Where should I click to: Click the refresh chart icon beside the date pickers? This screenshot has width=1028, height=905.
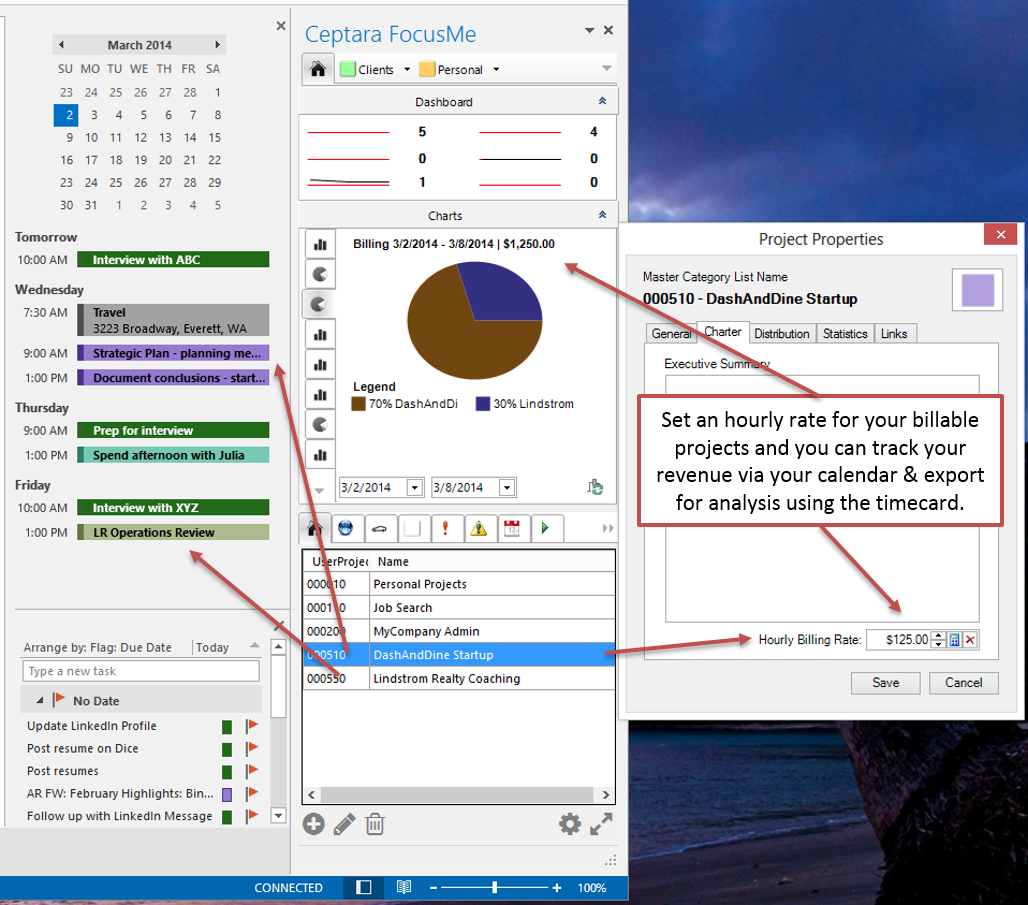point(595,487)
